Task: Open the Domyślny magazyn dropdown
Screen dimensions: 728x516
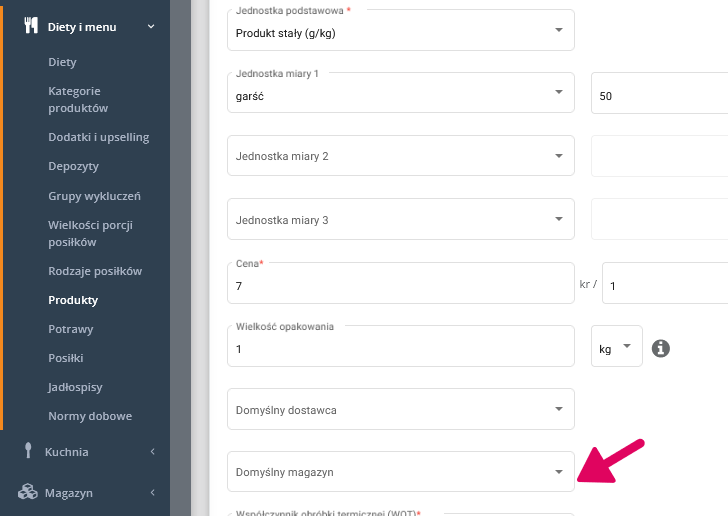Action: [400, 472]
